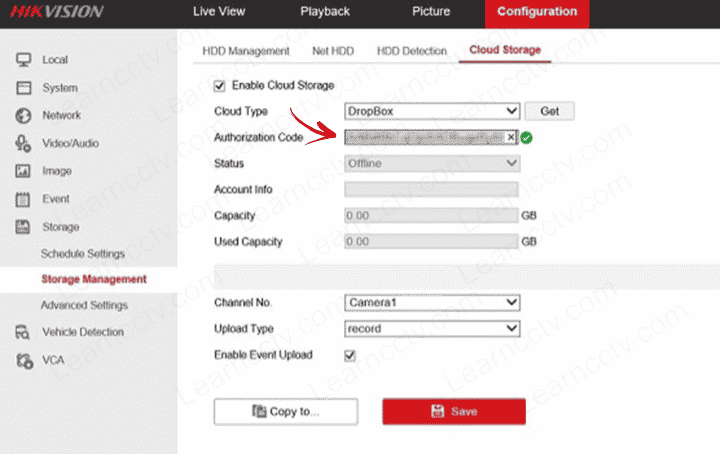Open the Playback menu tab

click(325, 12)
